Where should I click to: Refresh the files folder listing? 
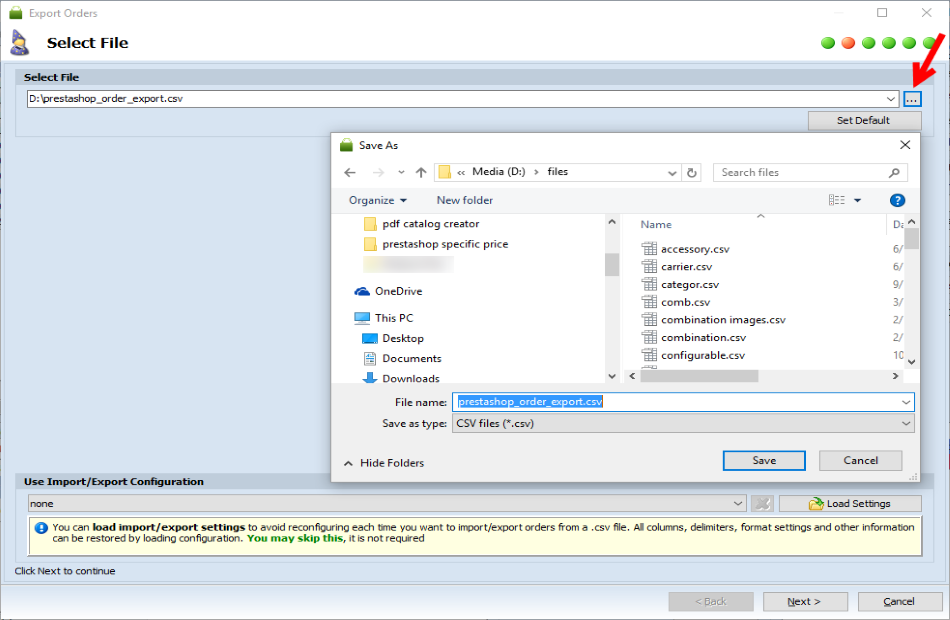pos(691,173)
